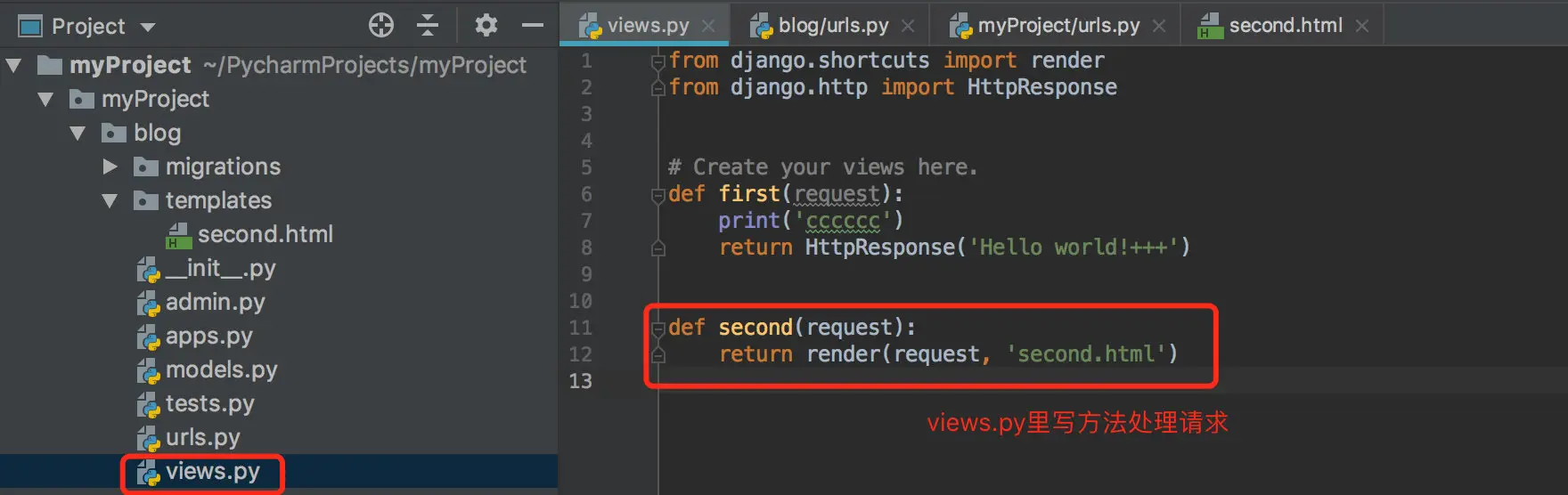Collapse the blog folder
1568x495 pixels.
(x=78, y=133)
